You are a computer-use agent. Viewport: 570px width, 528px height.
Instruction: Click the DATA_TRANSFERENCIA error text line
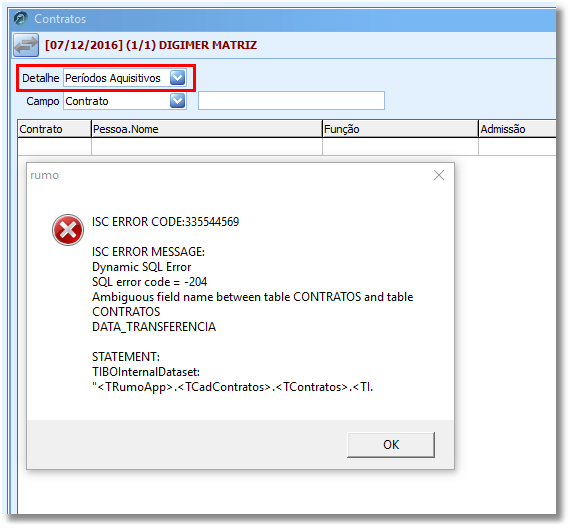[154, 327]
